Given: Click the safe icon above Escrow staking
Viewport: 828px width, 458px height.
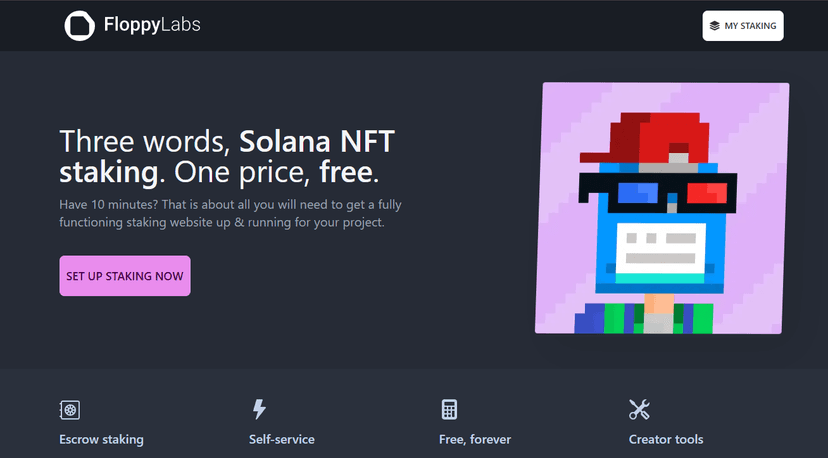Looking at the screenshot, I should coord(70,409).
